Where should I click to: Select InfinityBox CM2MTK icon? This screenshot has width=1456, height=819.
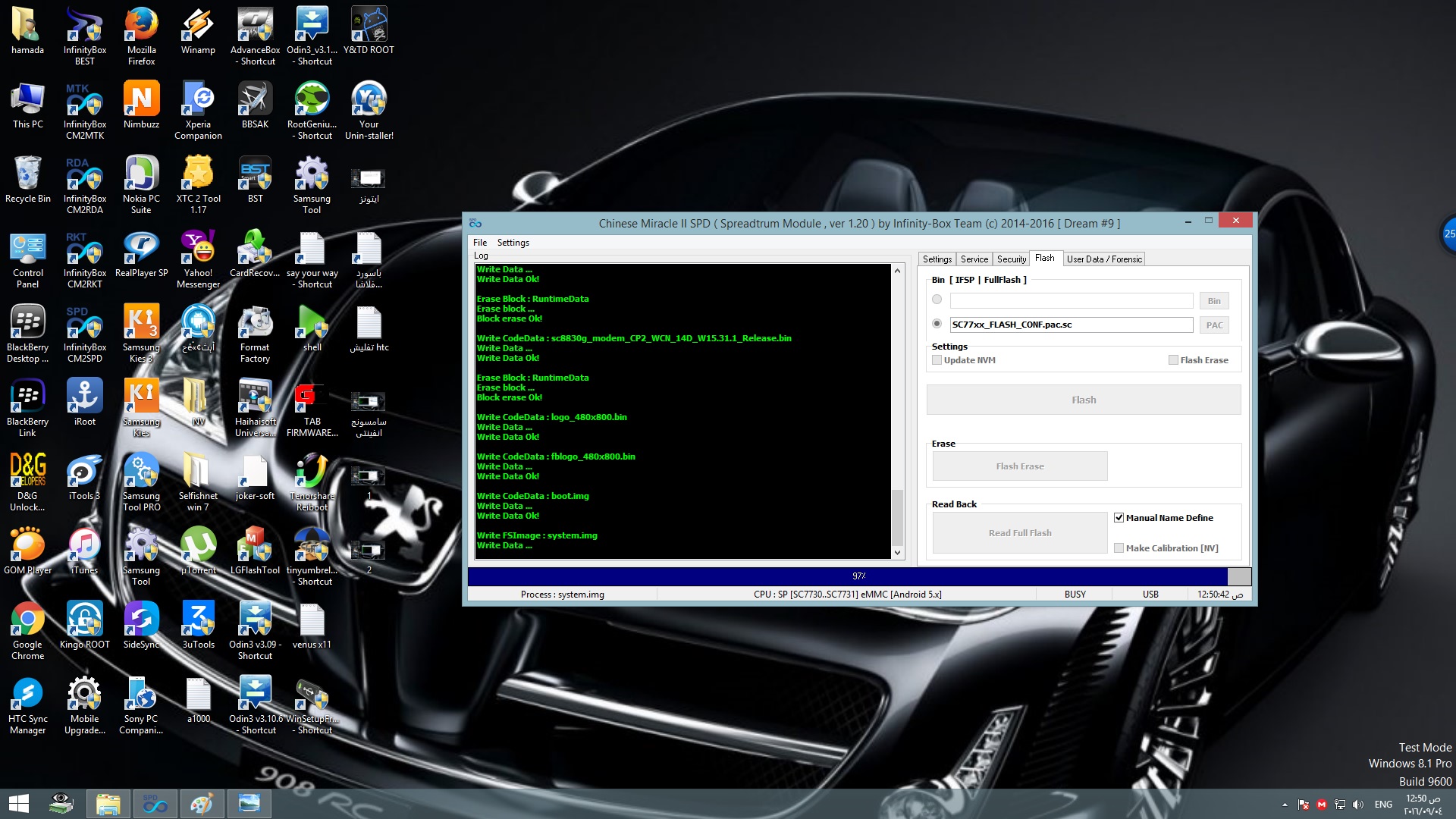click(x=84, y=110)
